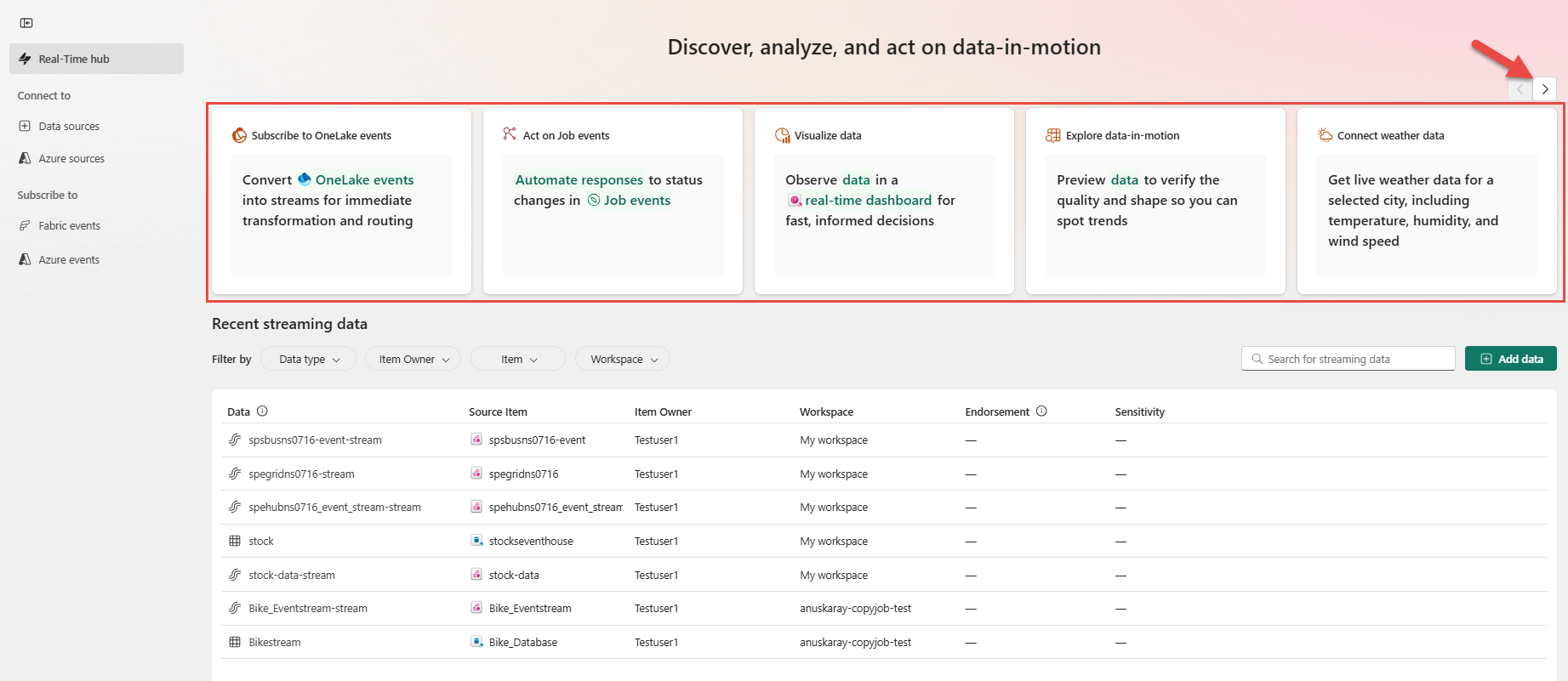The height and width of the screenshot is (681, 1568).
Task: Click the Data info icon in table header
Action: [262, 411]
